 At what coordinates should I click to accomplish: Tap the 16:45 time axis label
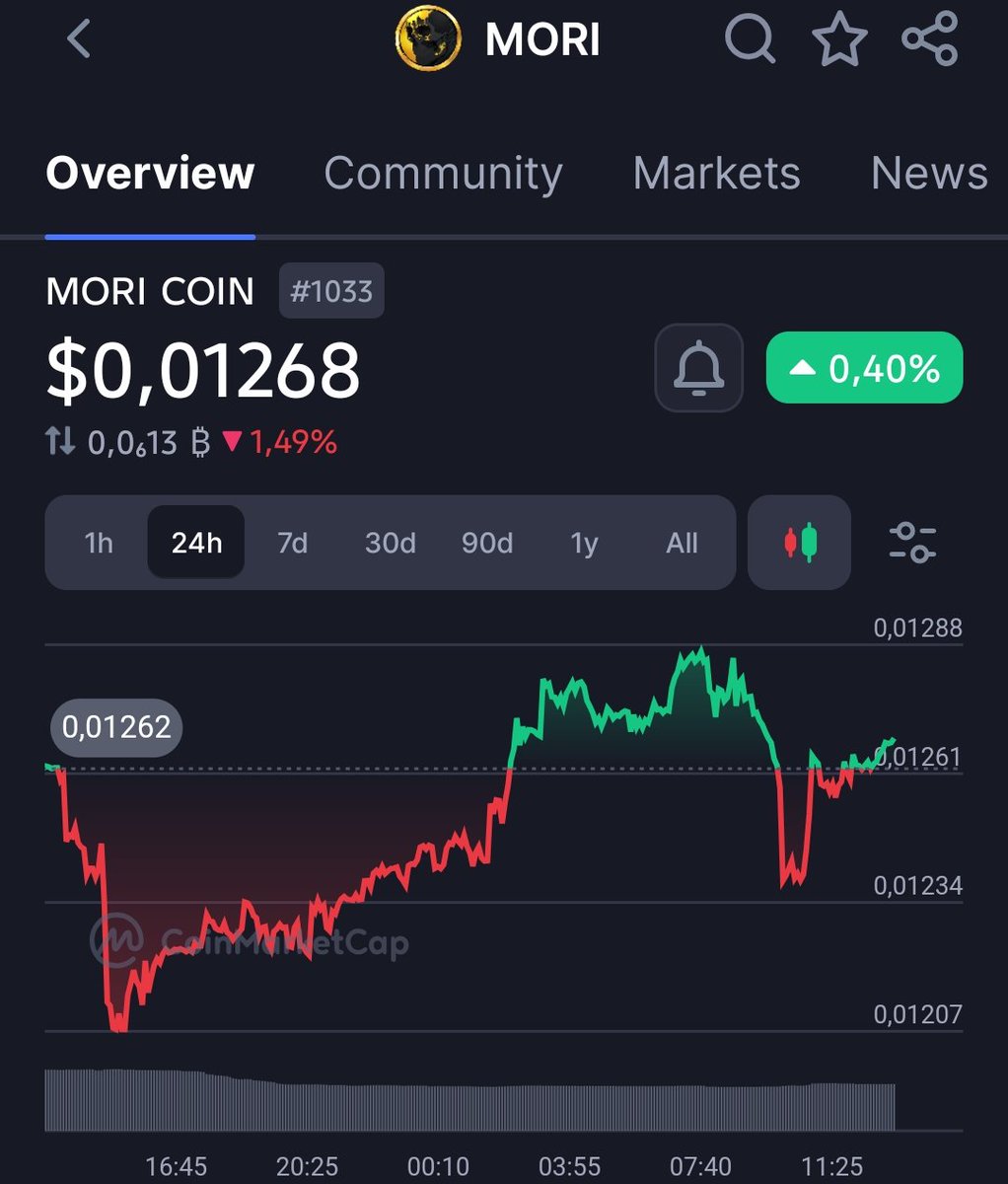point(177,1167)
